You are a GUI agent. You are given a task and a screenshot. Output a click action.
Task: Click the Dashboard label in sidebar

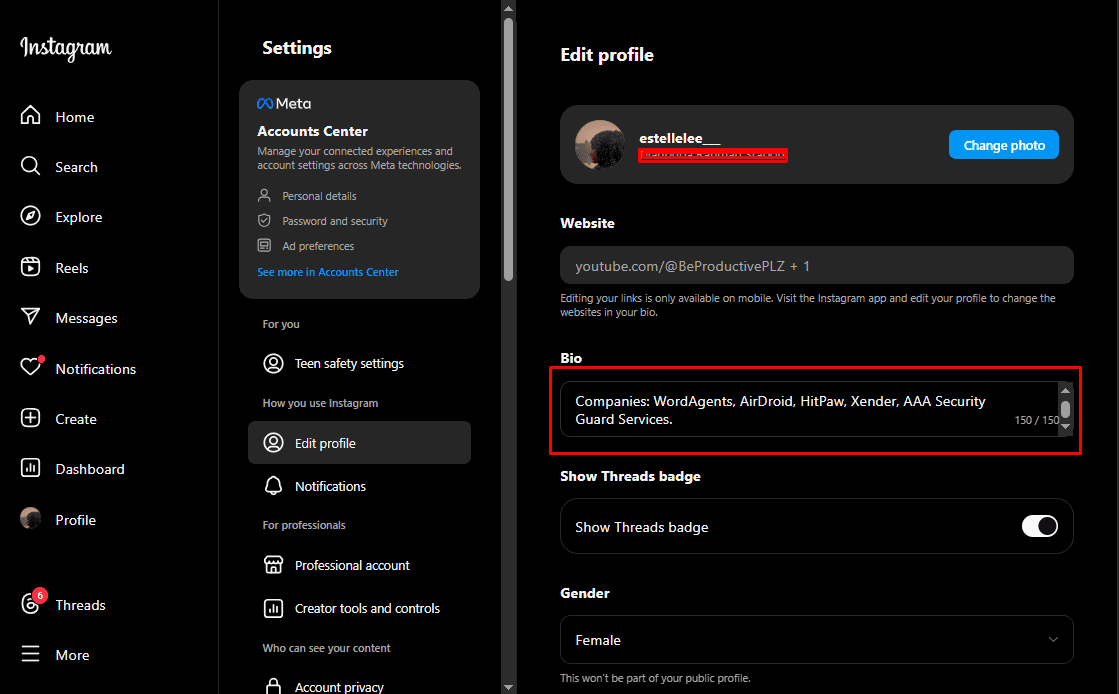click(x=90, y=469)
